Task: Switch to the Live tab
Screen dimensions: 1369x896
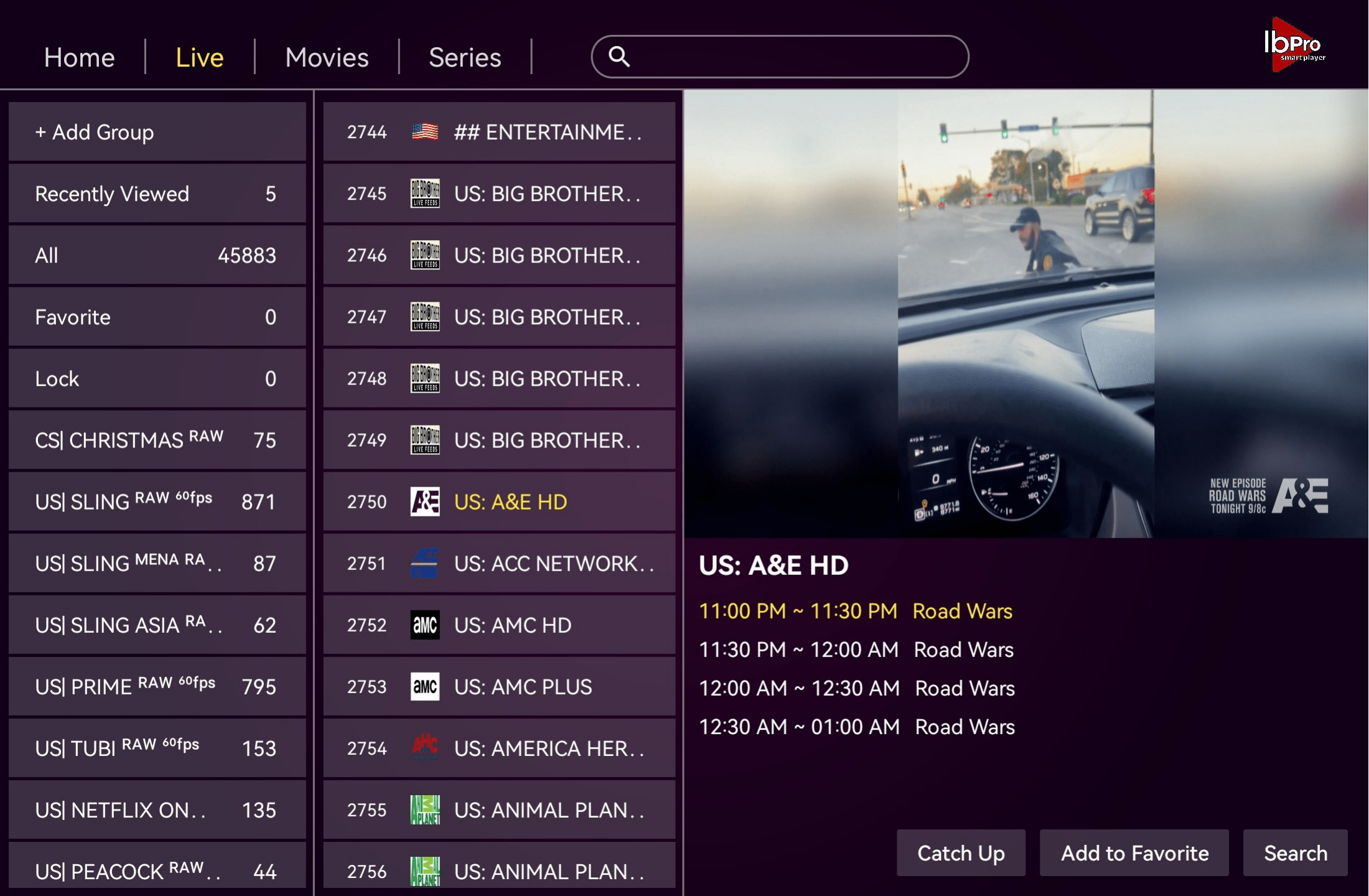Action: click(200, 57)
